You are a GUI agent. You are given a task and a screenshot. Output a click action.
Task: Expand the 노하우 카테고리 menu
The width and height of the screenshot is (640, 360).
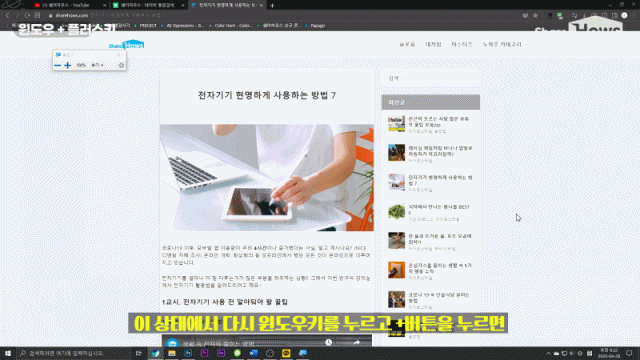[x=504, y=44]
